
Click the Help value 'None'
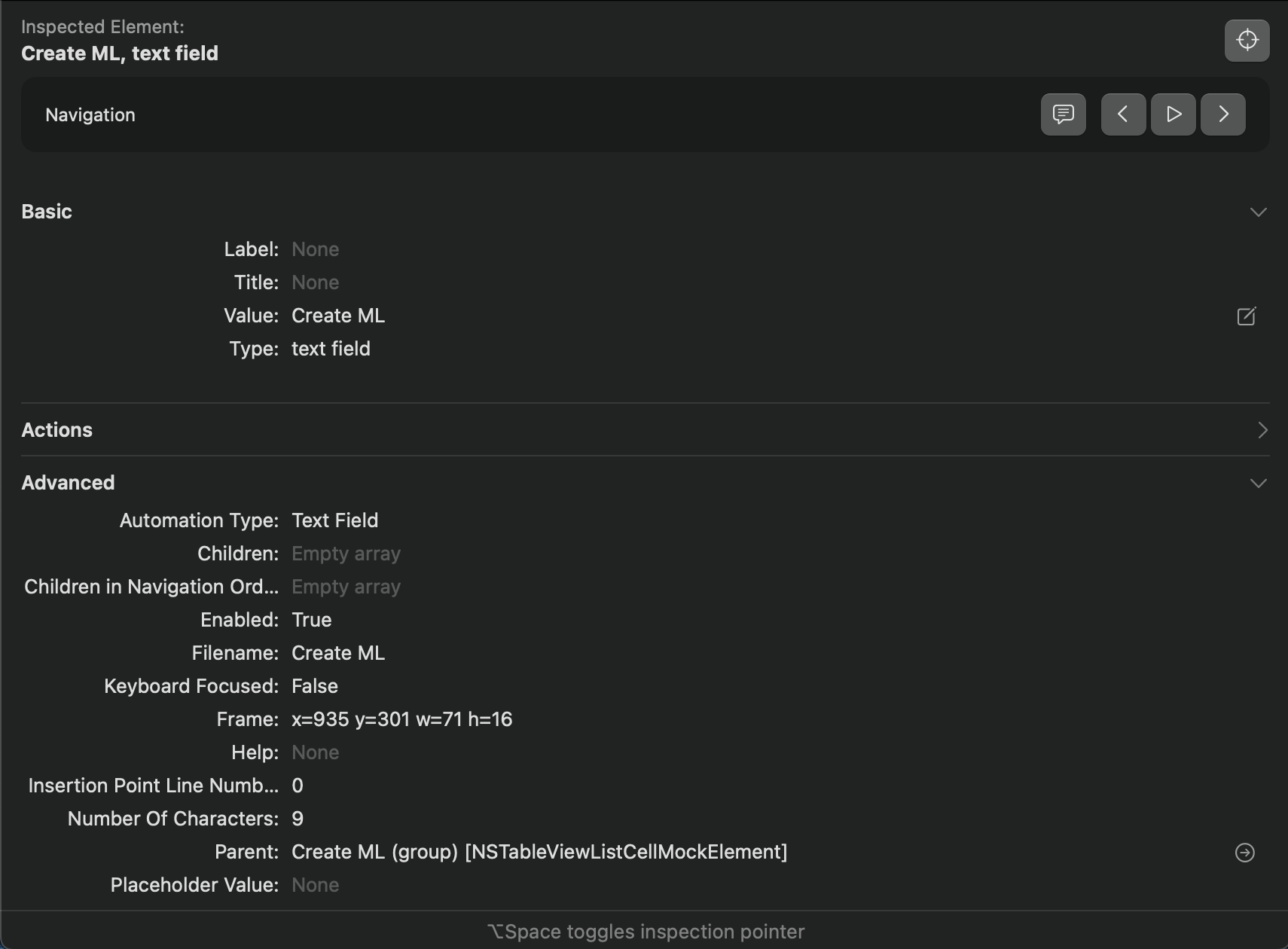click(x=315, y=752)
